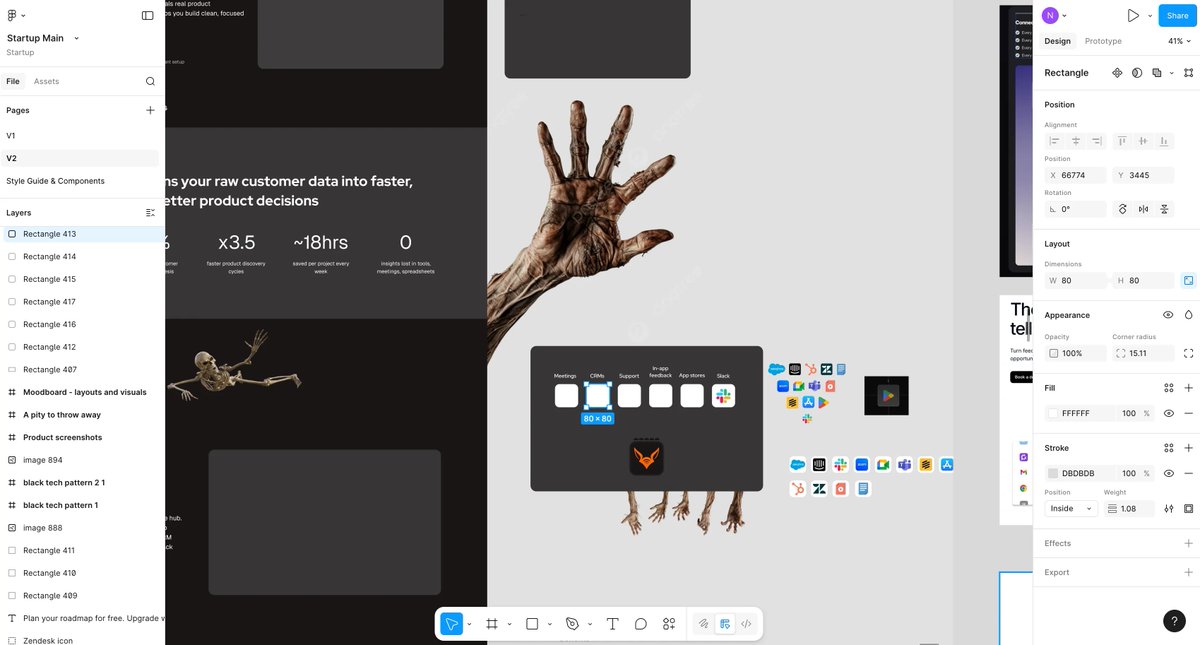1200x645 pixels.
Task: Switch to the Assets tab
Action: (46, 81)
